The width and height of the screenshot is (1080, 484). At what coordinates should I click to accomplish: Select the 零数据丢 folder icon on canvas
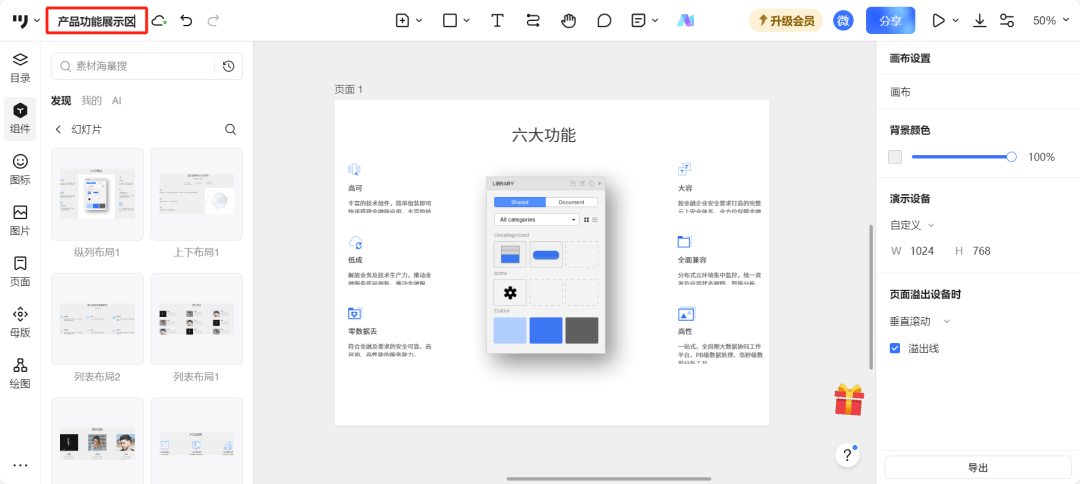[355, 313]
